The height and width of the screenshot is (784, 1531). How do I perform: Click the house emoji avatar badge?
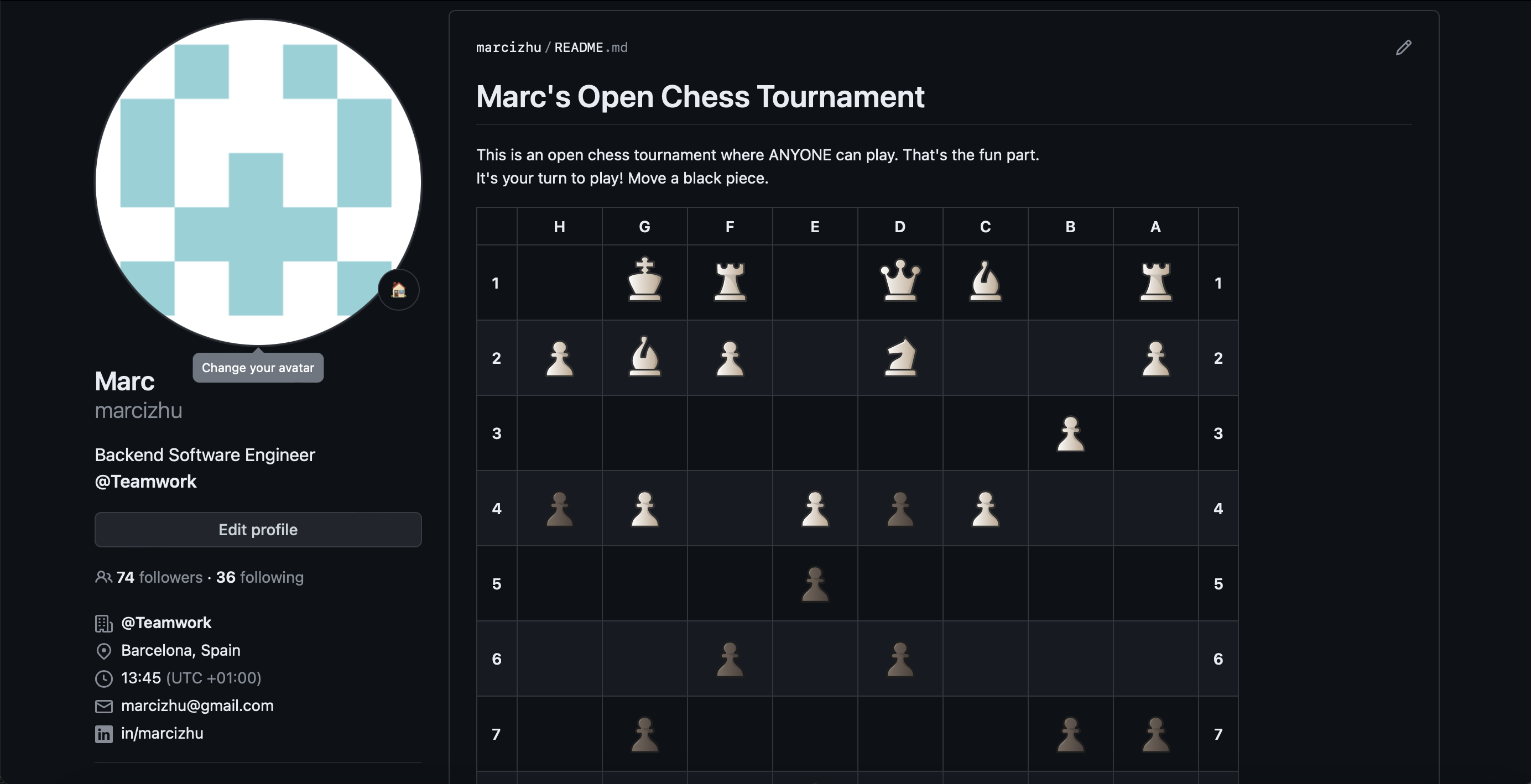coord(398,291)
